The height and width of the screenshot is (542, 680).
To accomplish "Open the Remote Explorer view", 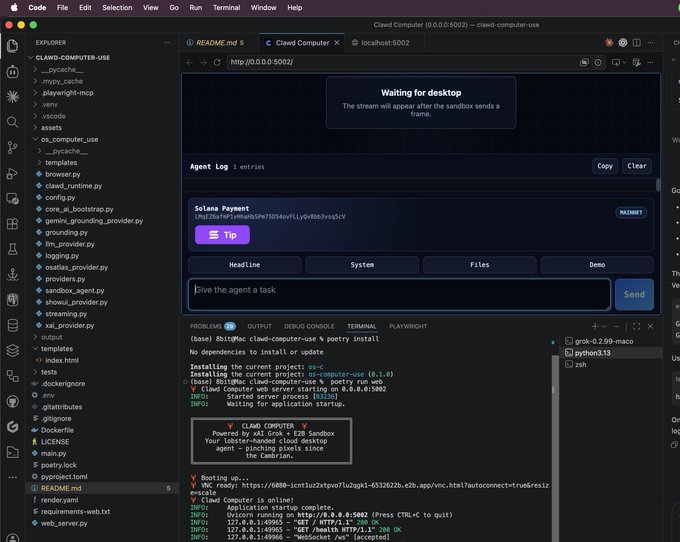I will pos(13,199).
